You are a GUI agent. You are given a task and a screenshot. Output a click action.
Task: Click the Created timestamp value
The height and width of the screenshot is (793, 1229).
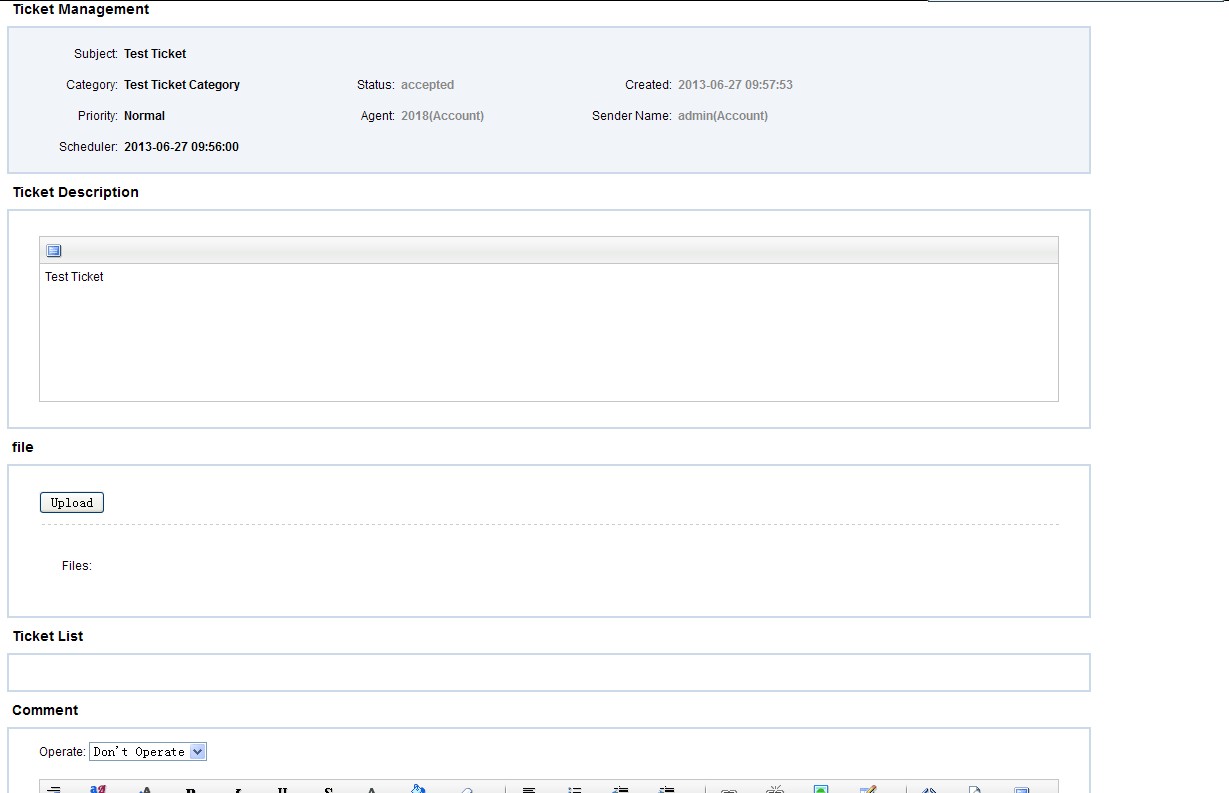click(735, 85)
